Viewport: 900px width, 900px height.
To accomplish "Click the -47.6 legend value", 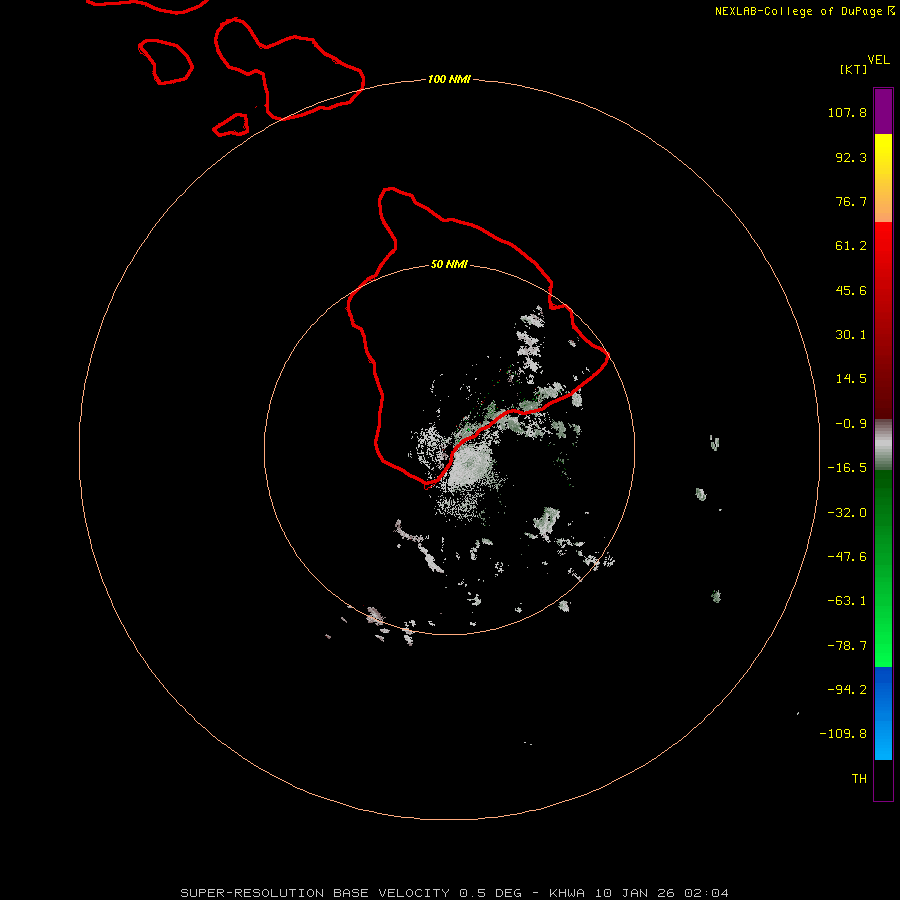I will tap(847, 557).
